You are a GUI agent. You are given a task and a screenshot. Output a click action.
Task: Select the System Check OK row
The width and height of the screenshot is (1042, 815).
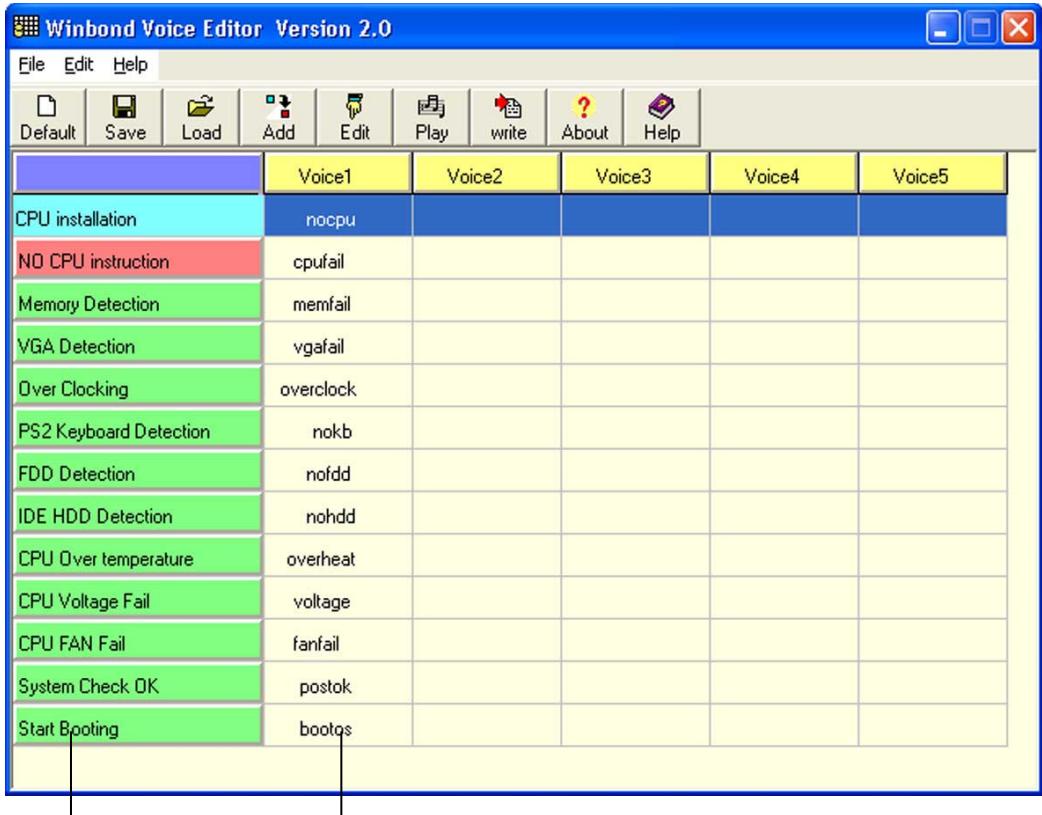[138, 685]
